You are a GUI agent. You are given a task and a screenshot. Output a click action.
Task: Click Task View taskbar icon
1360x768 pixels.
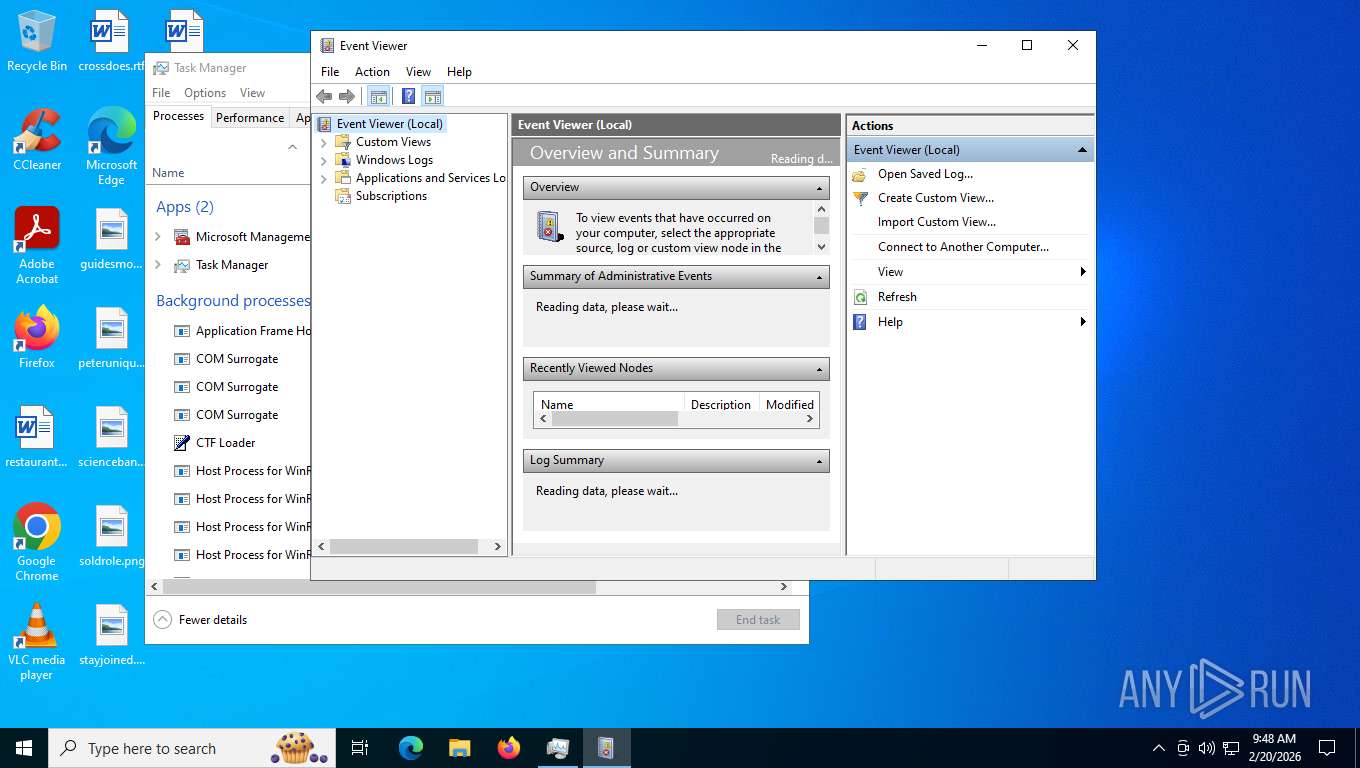[x=360, y=748]
